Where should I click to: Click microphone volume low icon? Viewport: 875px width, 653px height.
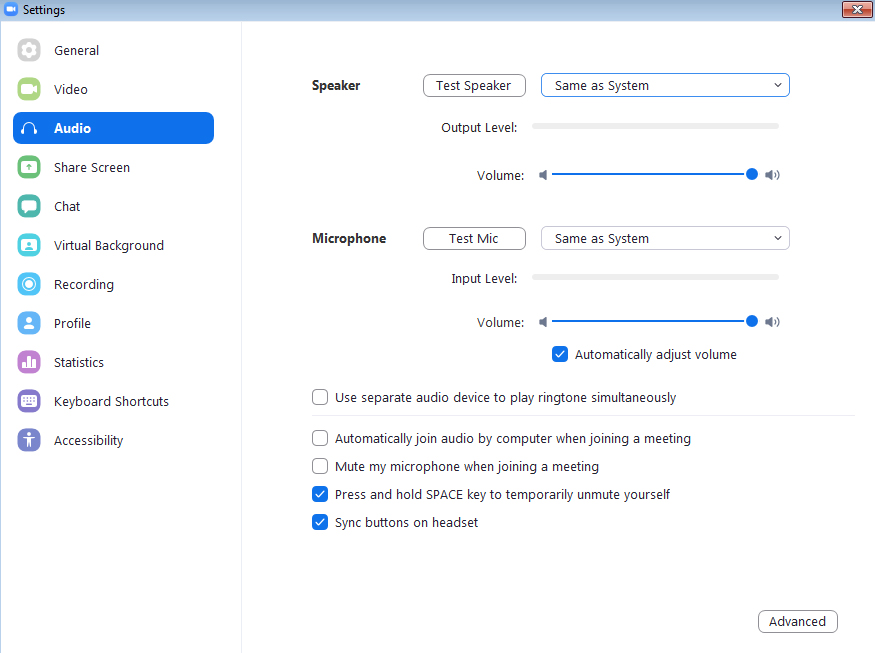click(x=543, y=322)
